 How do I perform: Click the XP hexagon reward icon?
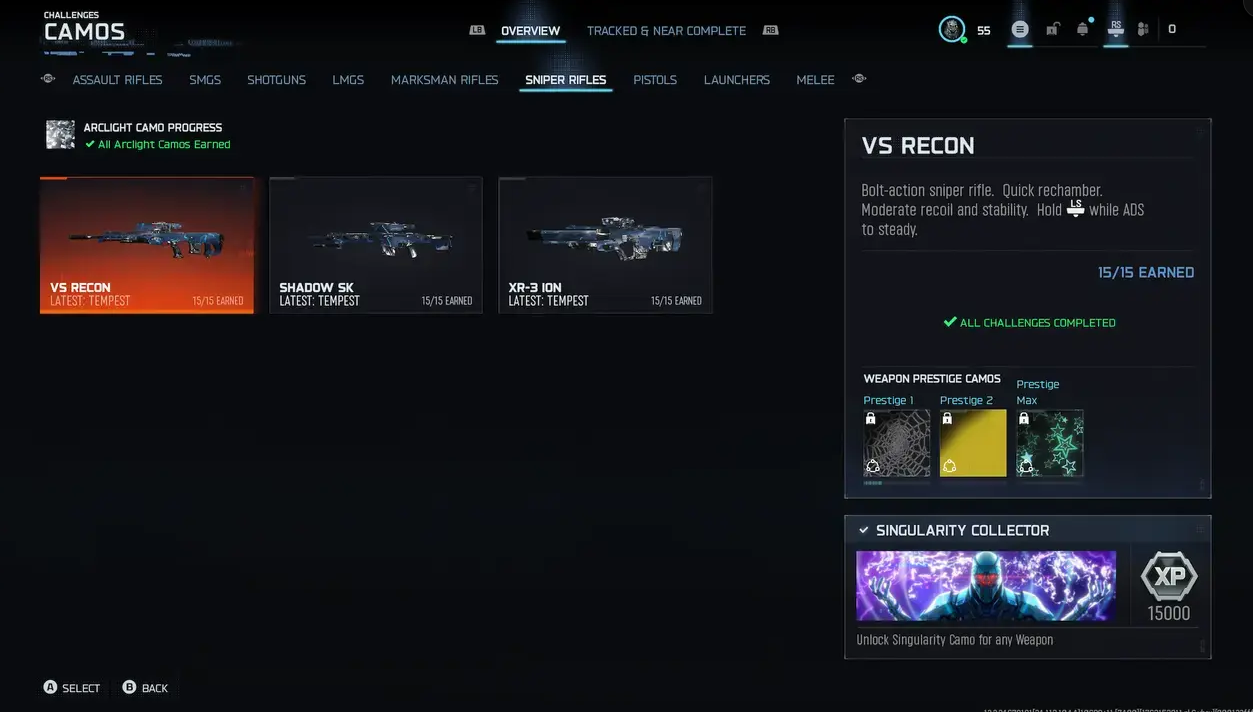tap(1168, 576)
